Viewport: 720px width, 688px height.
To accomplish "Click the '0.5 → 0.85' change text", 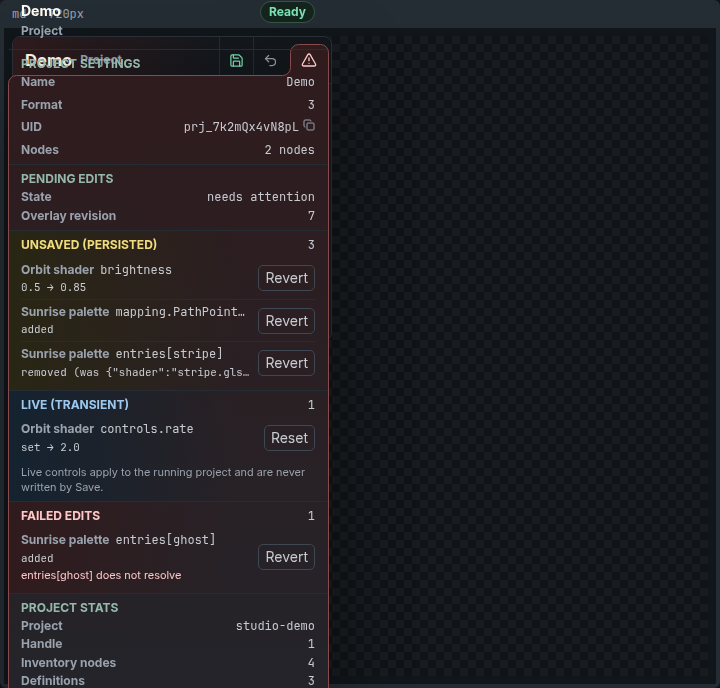I will (x=53, y=287).
